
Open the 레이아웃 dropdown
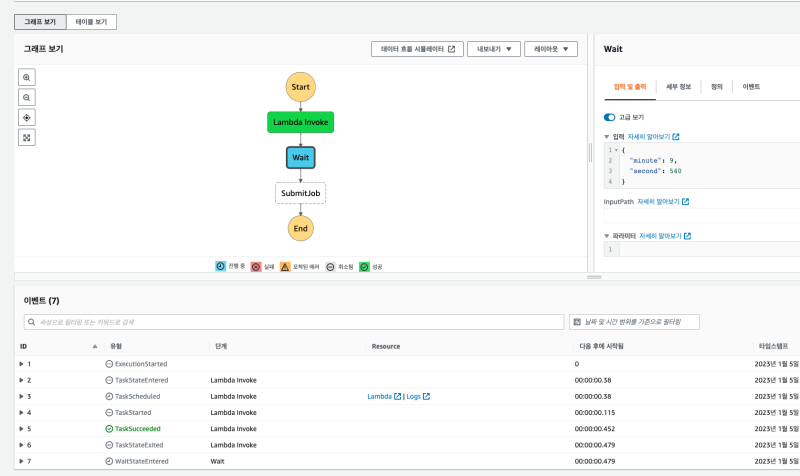click(550, 49)
